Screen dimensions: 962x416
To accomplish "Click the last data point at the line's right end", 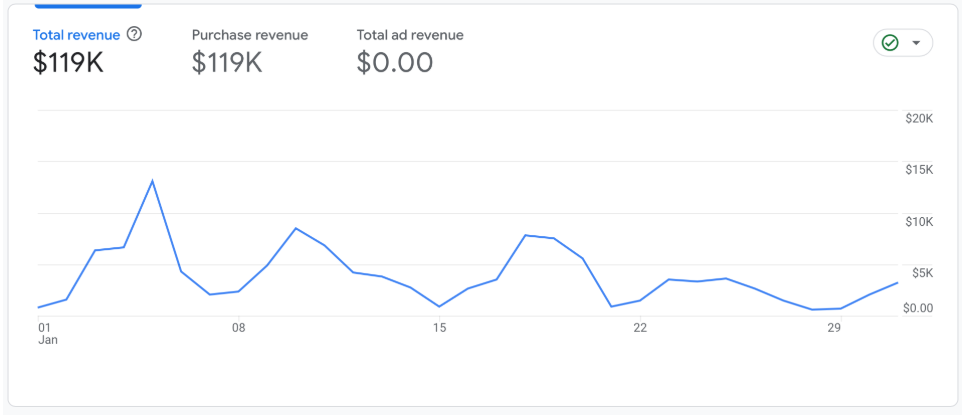I will [897, 283].
